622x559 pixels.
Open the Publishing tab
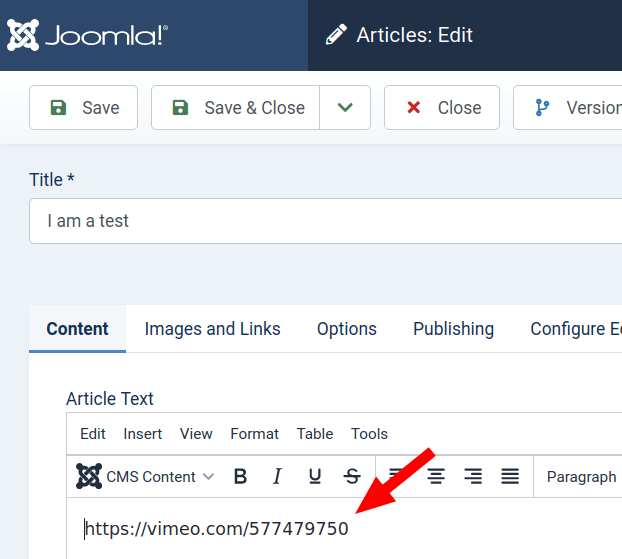453,329
